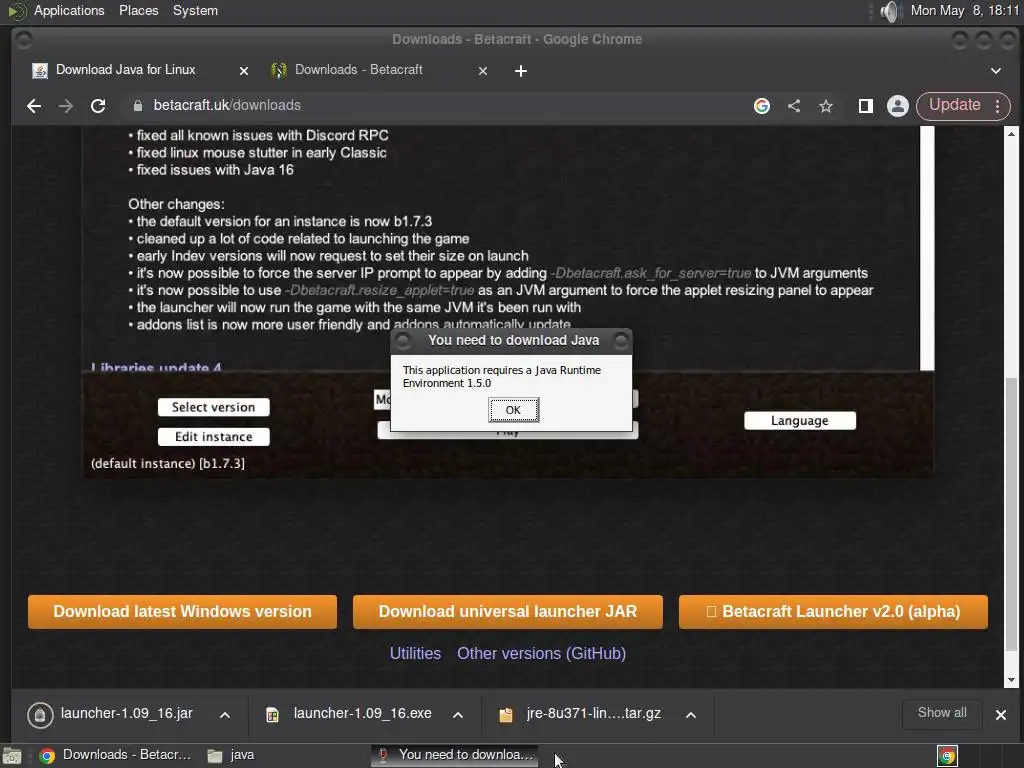Open launcher-1.09_16.exe download item

(362, 714)
